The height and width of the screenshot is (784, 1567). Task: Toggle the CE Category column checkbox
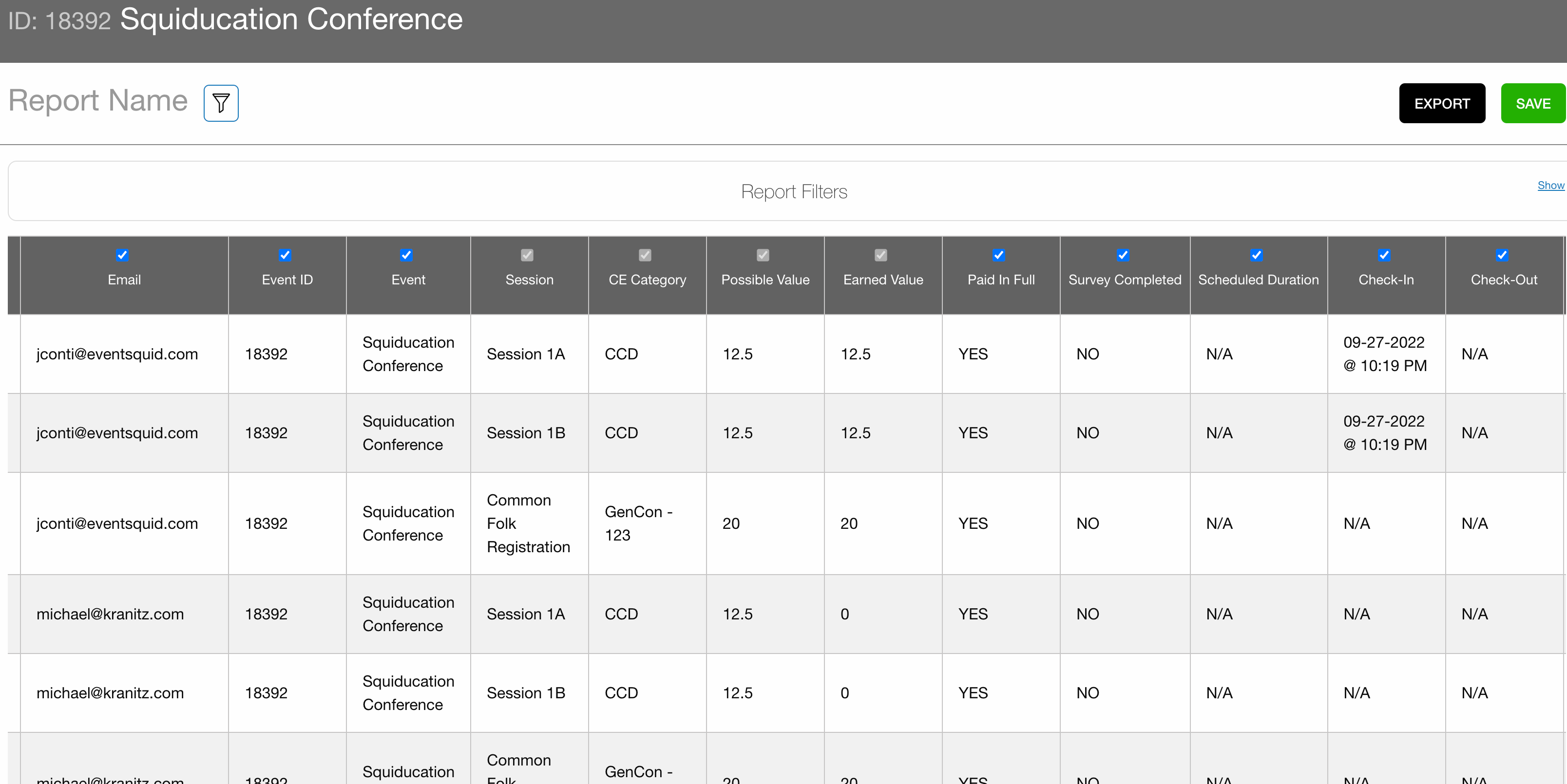click(646, 255)
